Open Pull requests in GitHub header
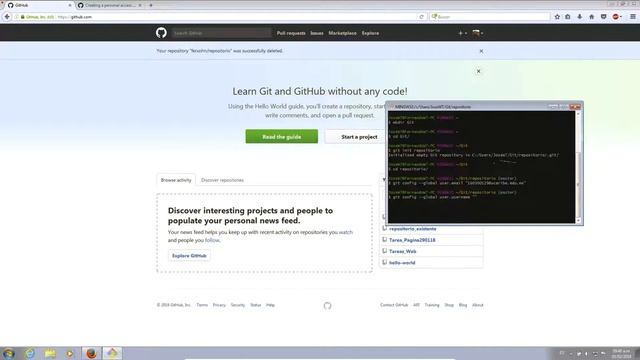Screen dimensions: 640x360 coord(291,33)
